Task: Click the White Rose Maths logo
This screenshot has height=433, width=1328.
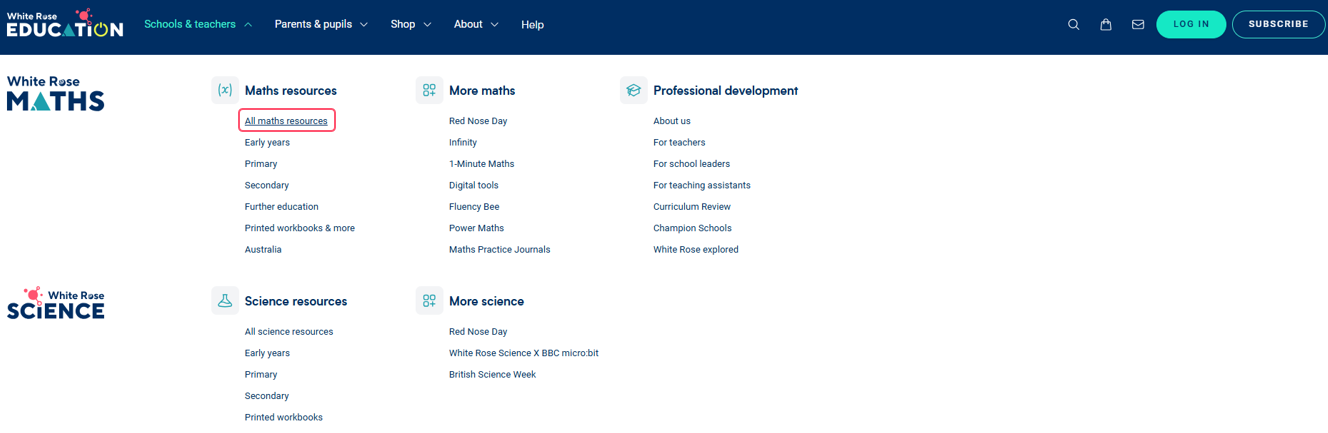Action: pyautogui.click(x=56, y=93)
